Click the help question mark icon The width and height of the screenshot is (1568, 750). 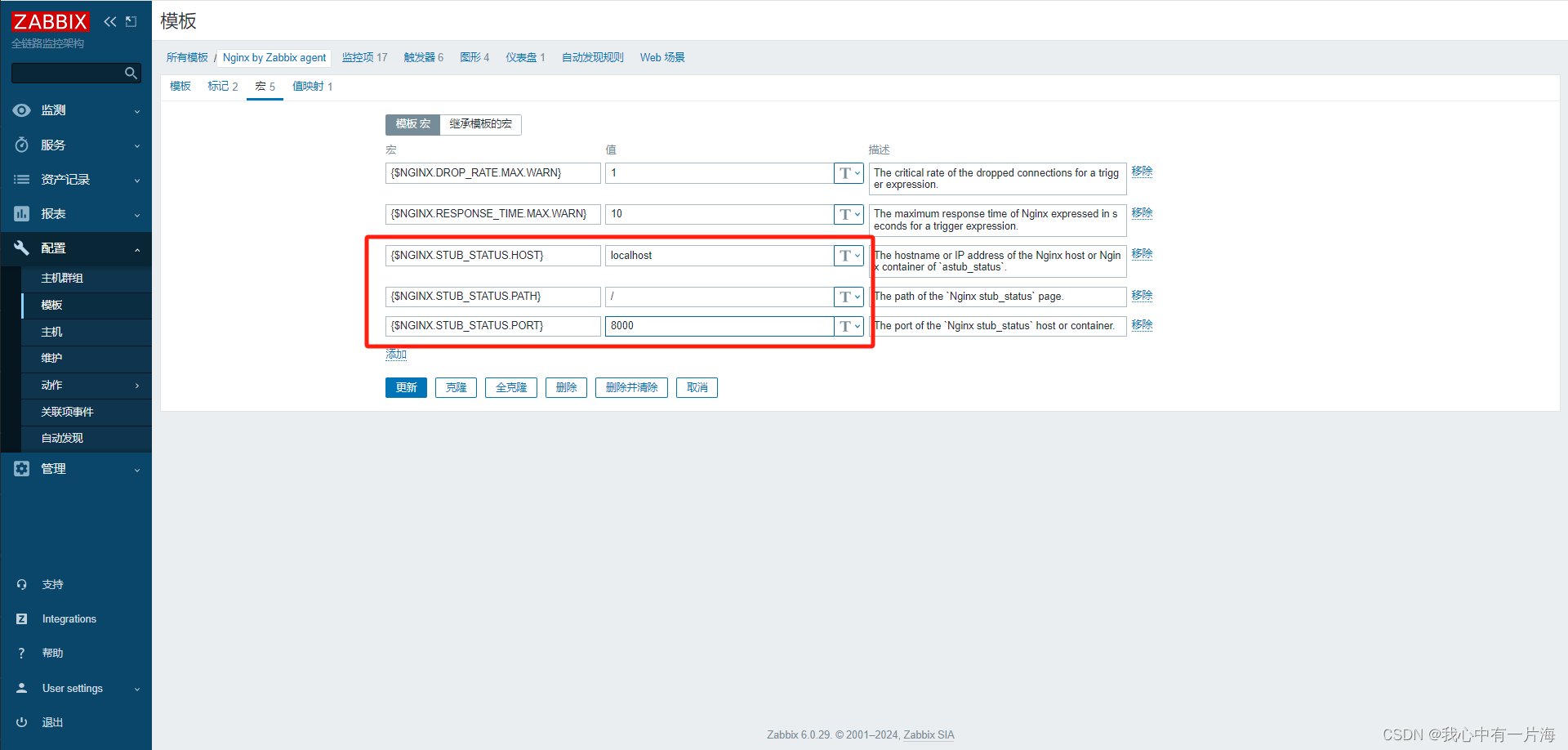[x=22, y=653]
